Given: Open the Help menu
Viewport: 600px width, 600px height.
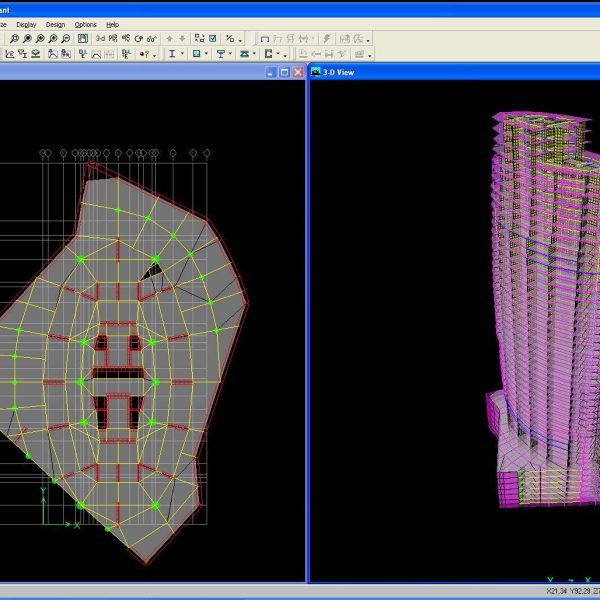Looking at the screenshot, I should [x=112, y=24].
